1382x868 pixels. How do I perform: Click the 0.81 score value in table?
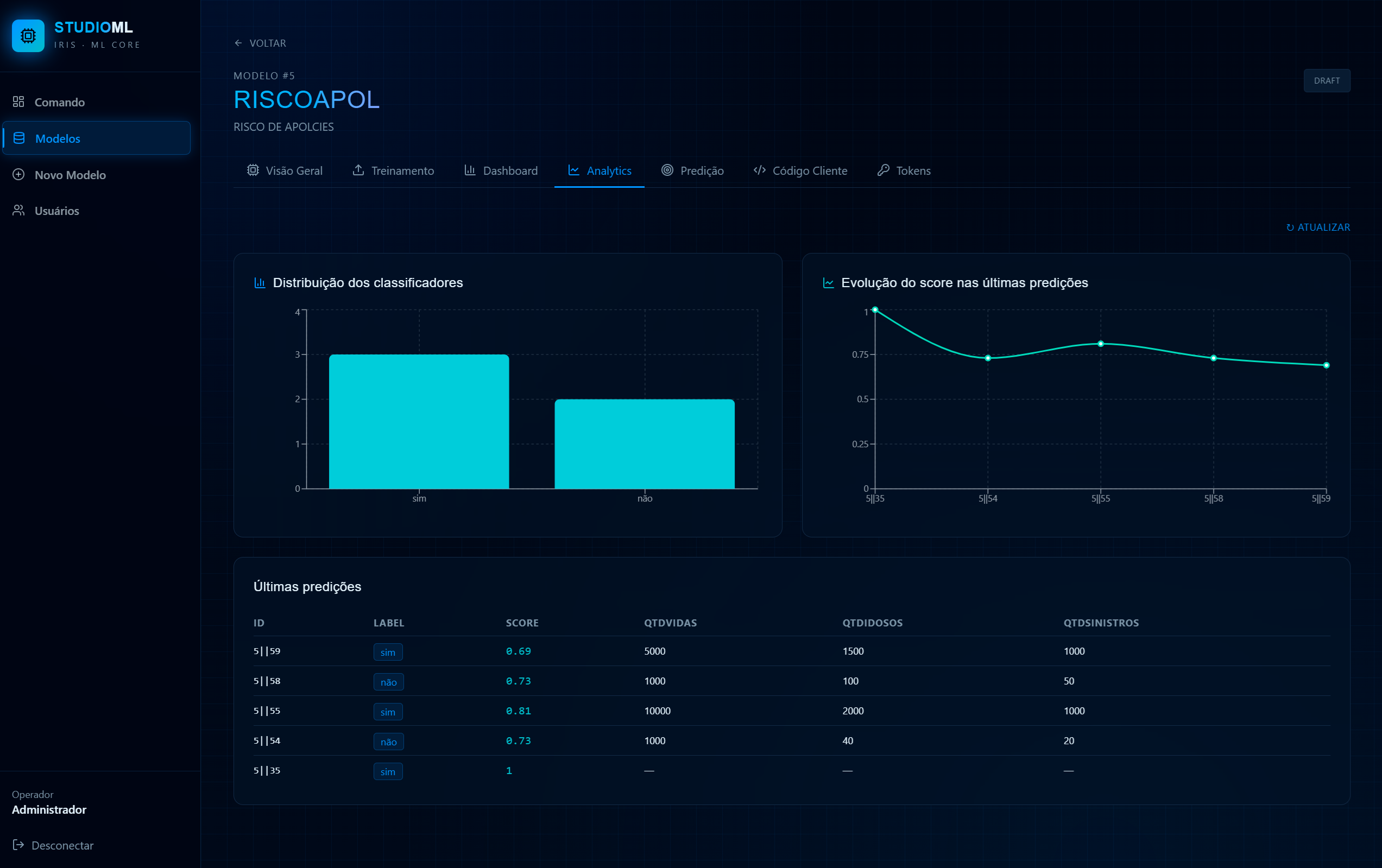click(518, 711)
